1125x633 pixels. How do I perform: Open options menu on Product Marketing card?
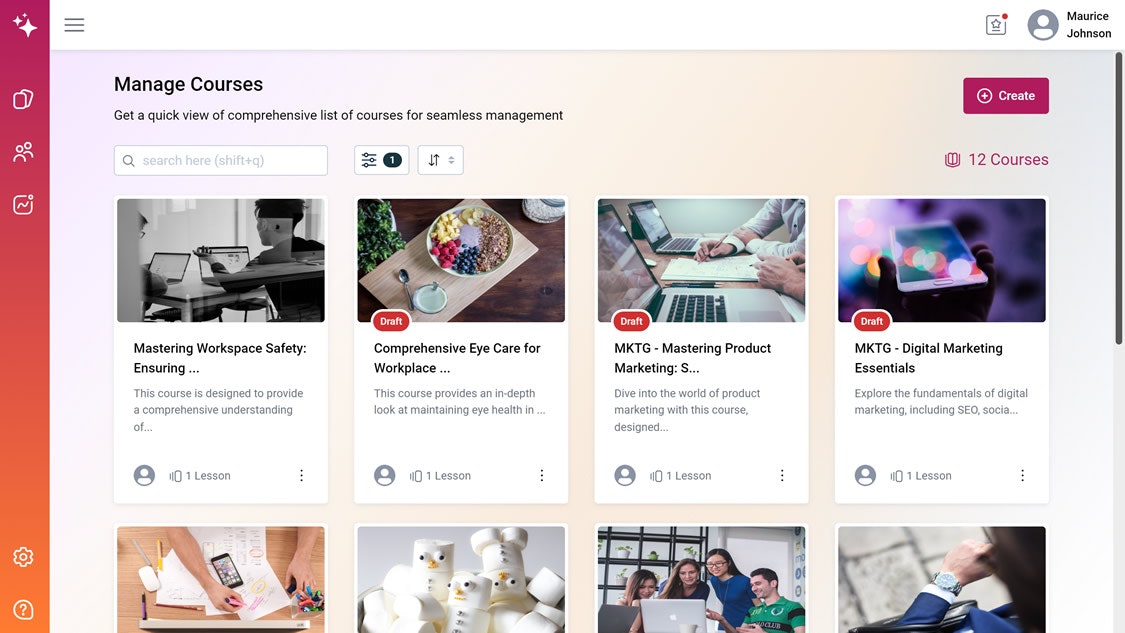[x=782, y=475]
